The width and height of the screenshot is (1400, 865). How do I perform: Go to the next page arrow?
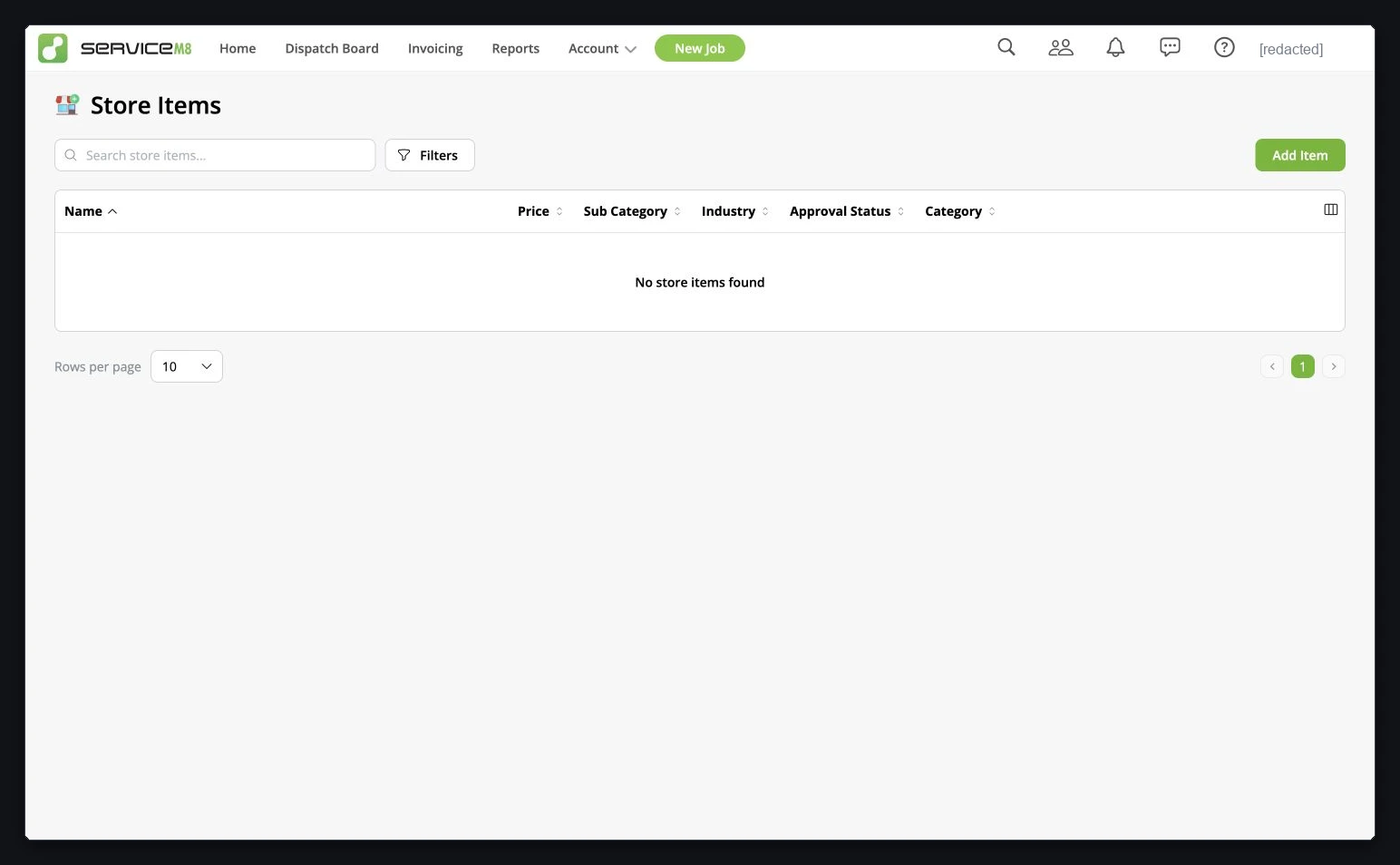[x=1334, y=366]
